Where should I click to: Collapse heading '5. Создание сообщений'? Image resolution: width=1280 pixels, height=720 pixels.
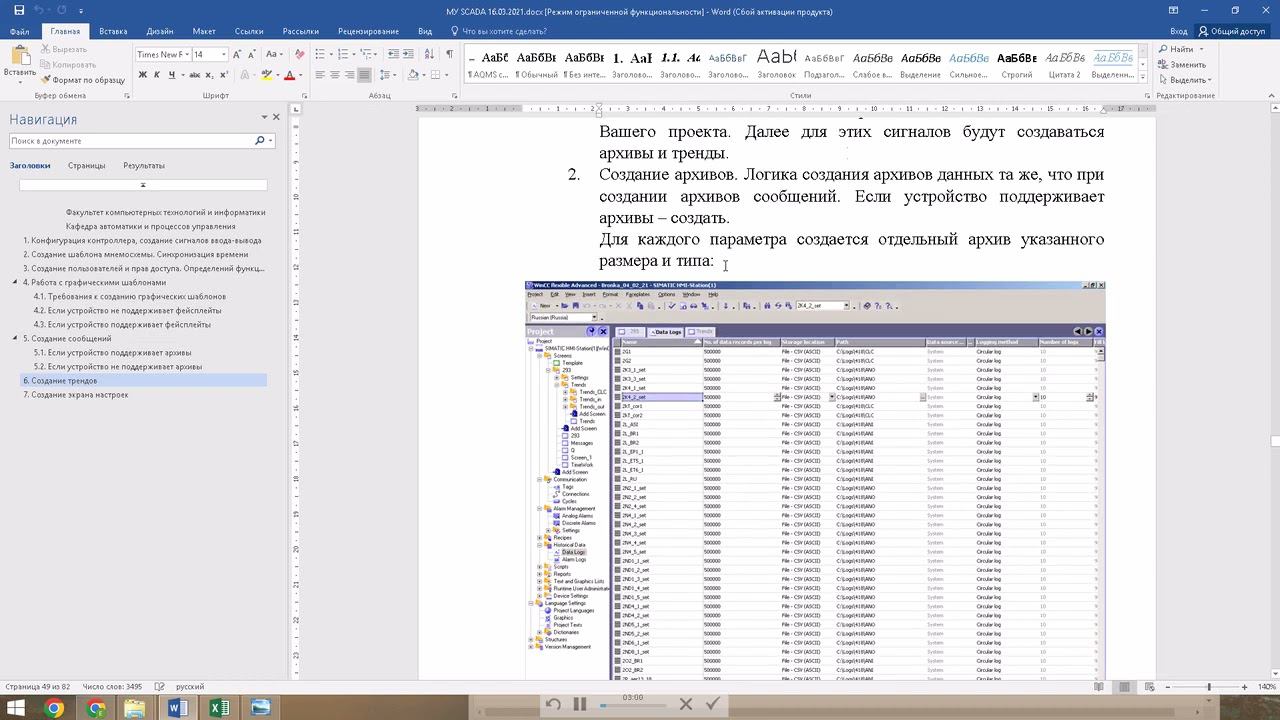tap(15, 338)
